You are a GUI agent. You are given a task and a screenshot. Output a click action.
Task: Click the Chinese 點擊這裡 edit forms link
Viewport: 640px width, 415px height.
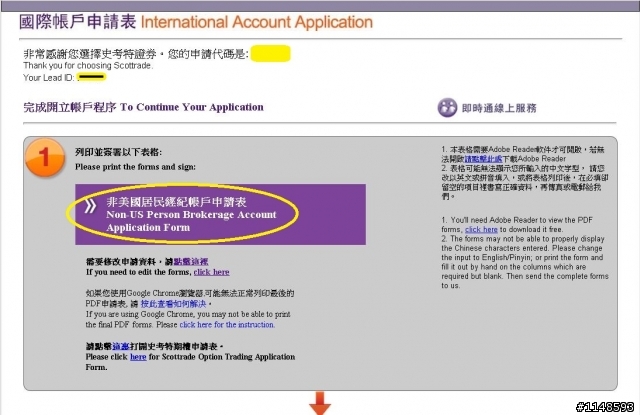pyautogui.click(x=191, y=262)
